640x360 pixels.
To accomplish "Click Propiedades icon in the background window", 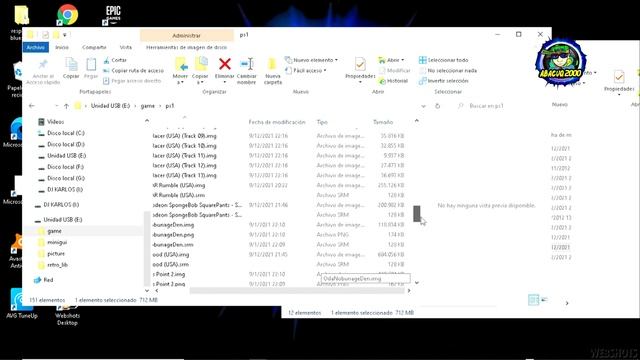I will point(619,77).
